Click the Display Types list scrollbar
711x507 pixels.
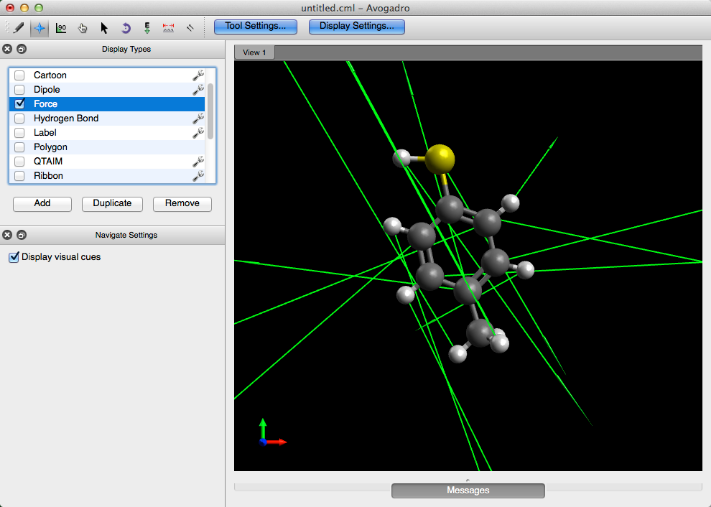[x=210, y=110]
